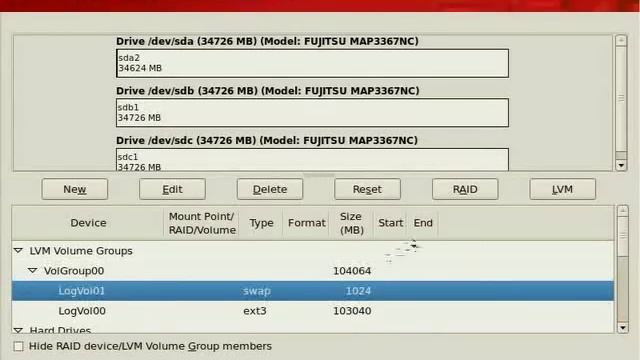This screenshot has width=640, height=360.
Task: Open the LVM setup button
Action: pos(562,189)
